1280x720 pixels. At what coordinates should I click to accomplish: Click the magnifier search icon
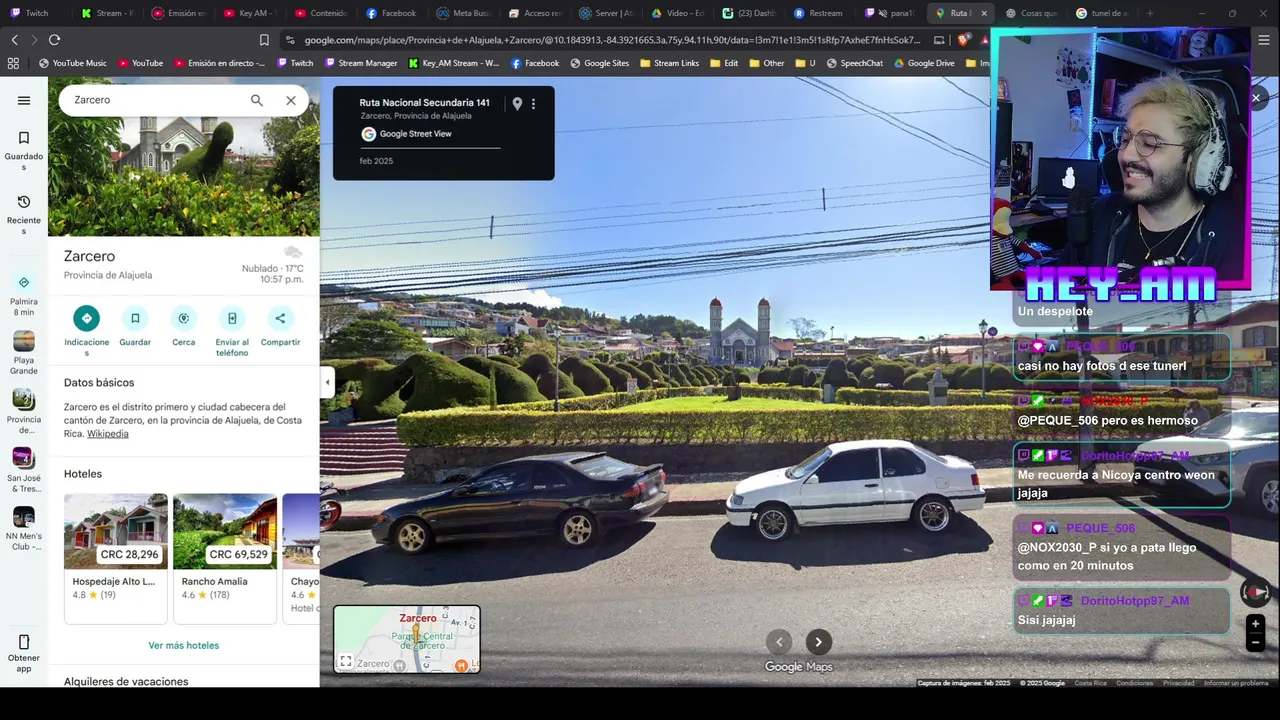click(257, 100)
